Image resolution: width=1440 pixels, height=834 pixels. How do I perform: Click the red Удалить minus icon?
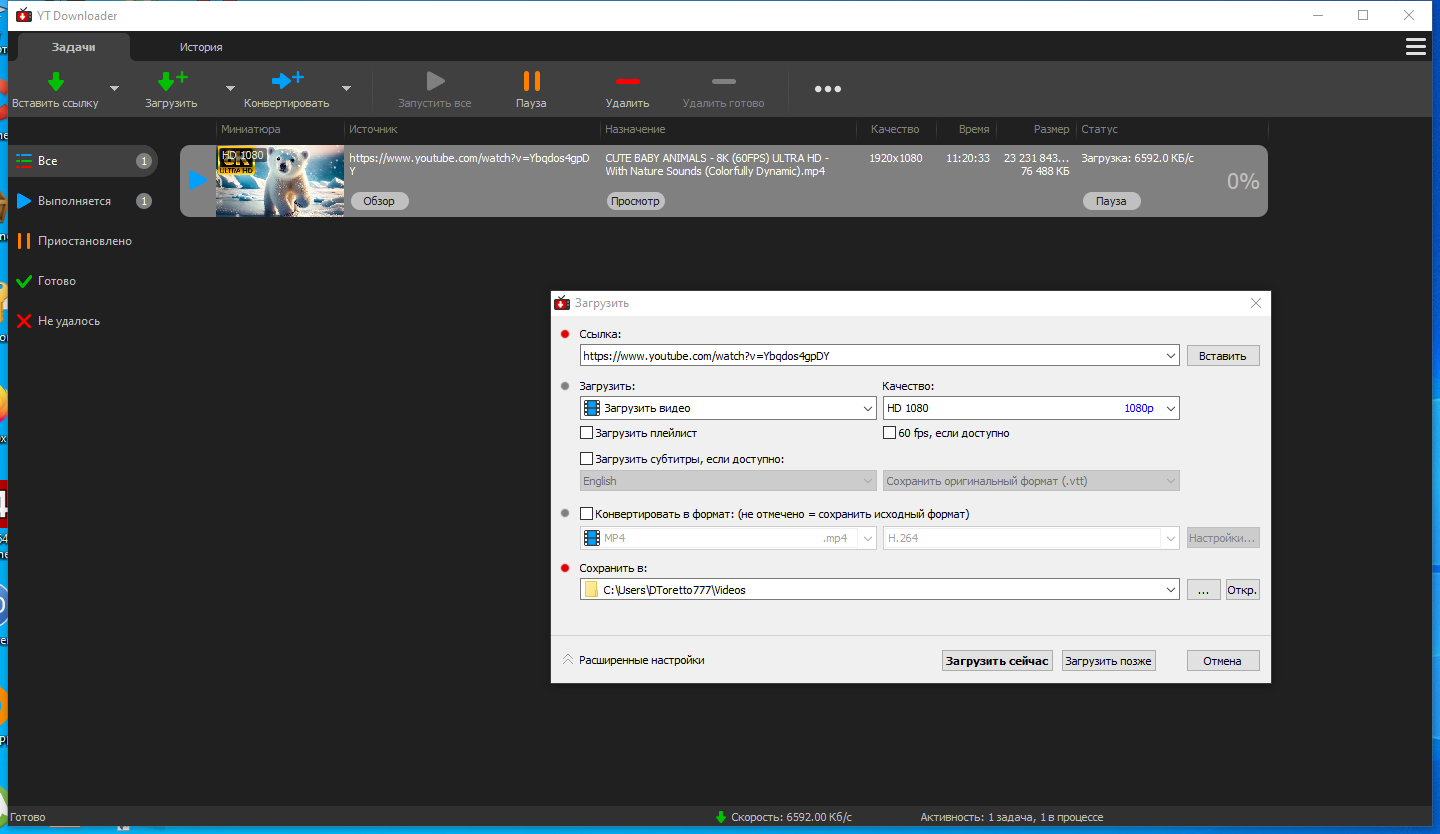point(627,81)
